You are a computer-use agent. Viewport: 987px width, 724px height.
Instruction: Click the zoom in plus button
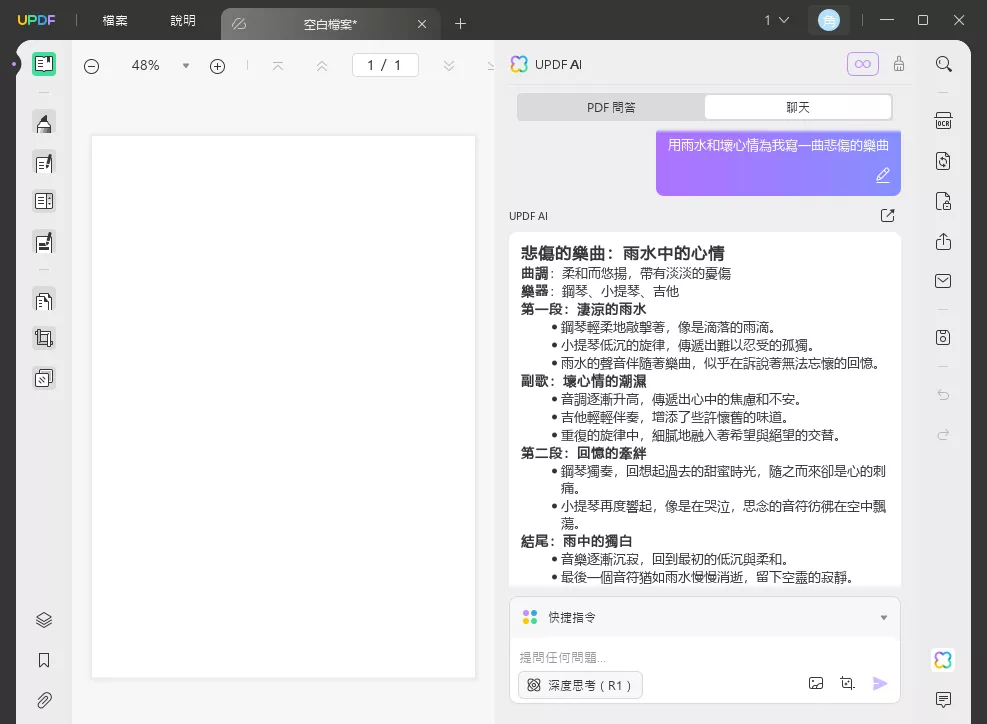[217, 66]
